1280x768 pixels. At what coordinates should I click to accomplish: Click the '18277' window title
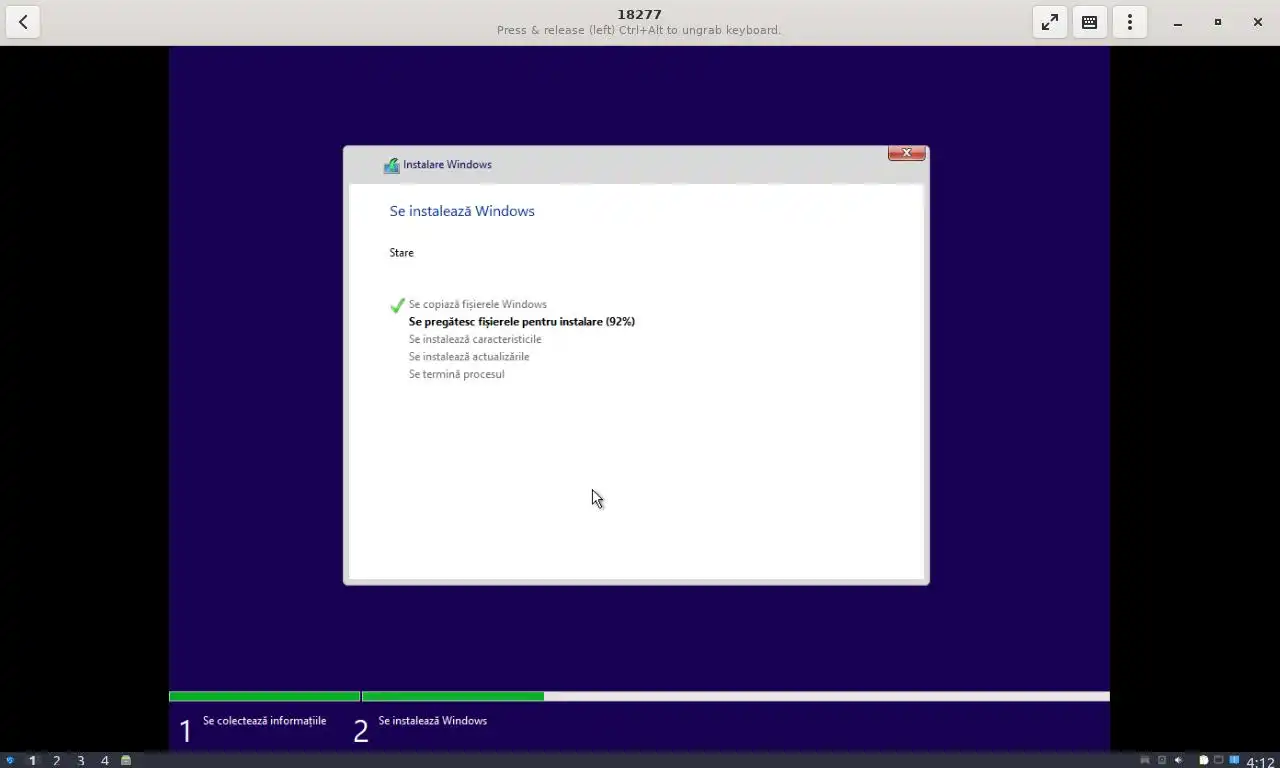click(x=639, y=14)
